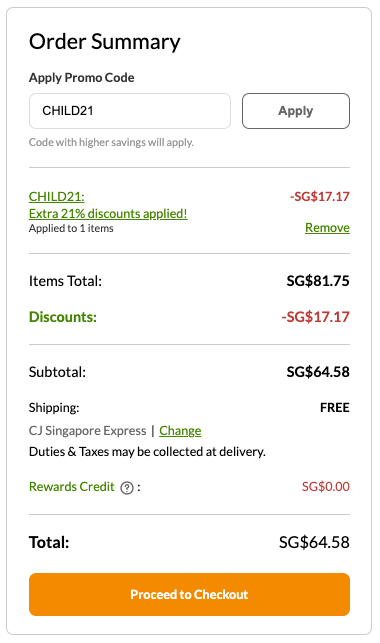The width and height of the screenshot is (380, 643).
Task: Select the Discounts label text
Action: pyautogui.click(x=63, y=317)
